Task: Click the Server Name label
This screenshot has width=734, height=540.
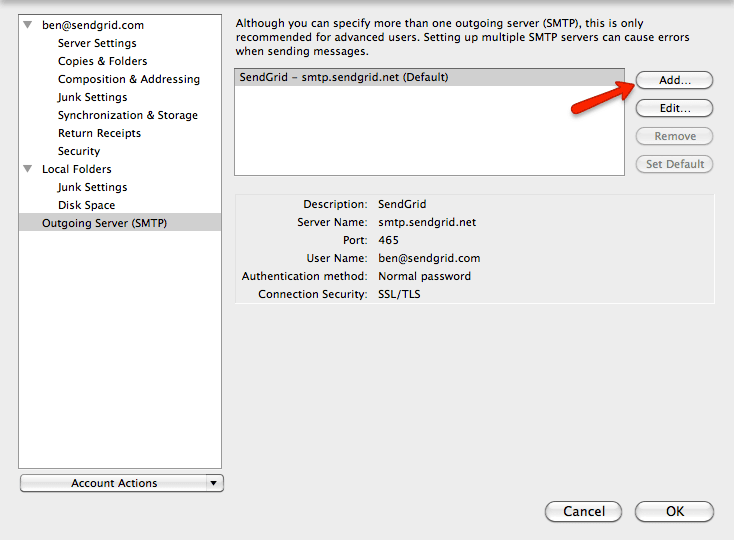Action: 332,222
